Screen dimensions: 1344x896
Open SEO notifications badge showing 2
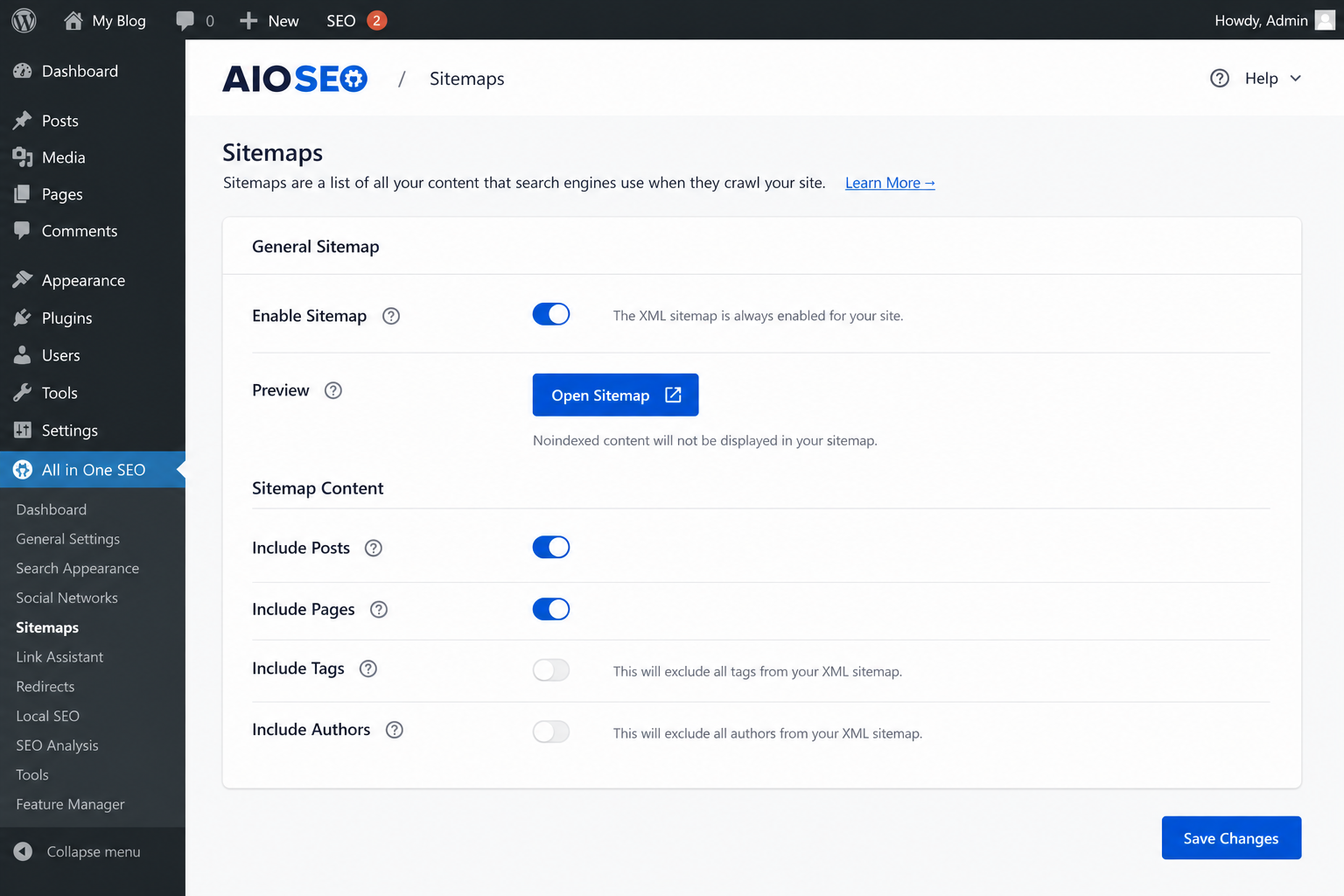pyautogui.click(x=376, y=20)
